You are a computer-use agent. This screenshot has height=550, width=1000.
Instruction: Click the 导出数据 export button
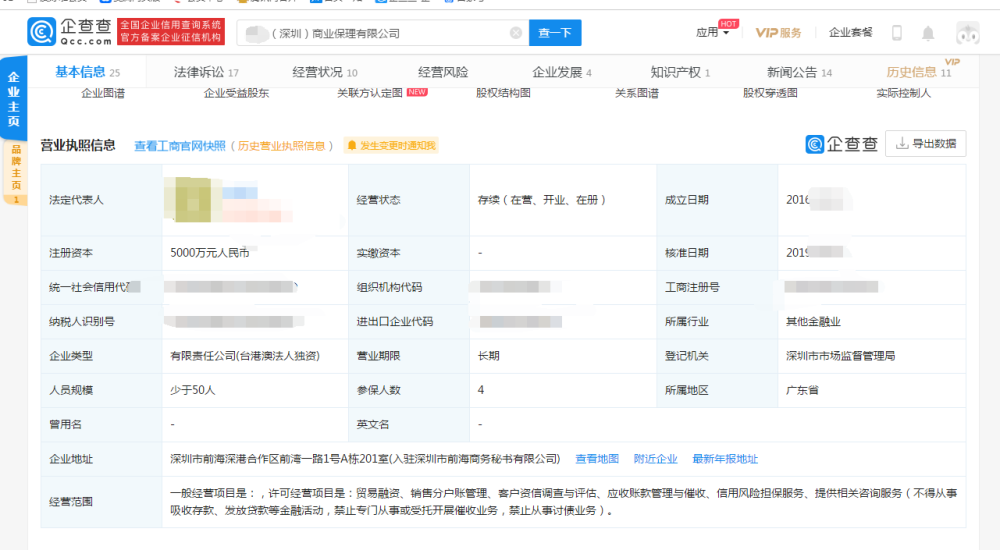pyautogui.click(x=926, y=144)
